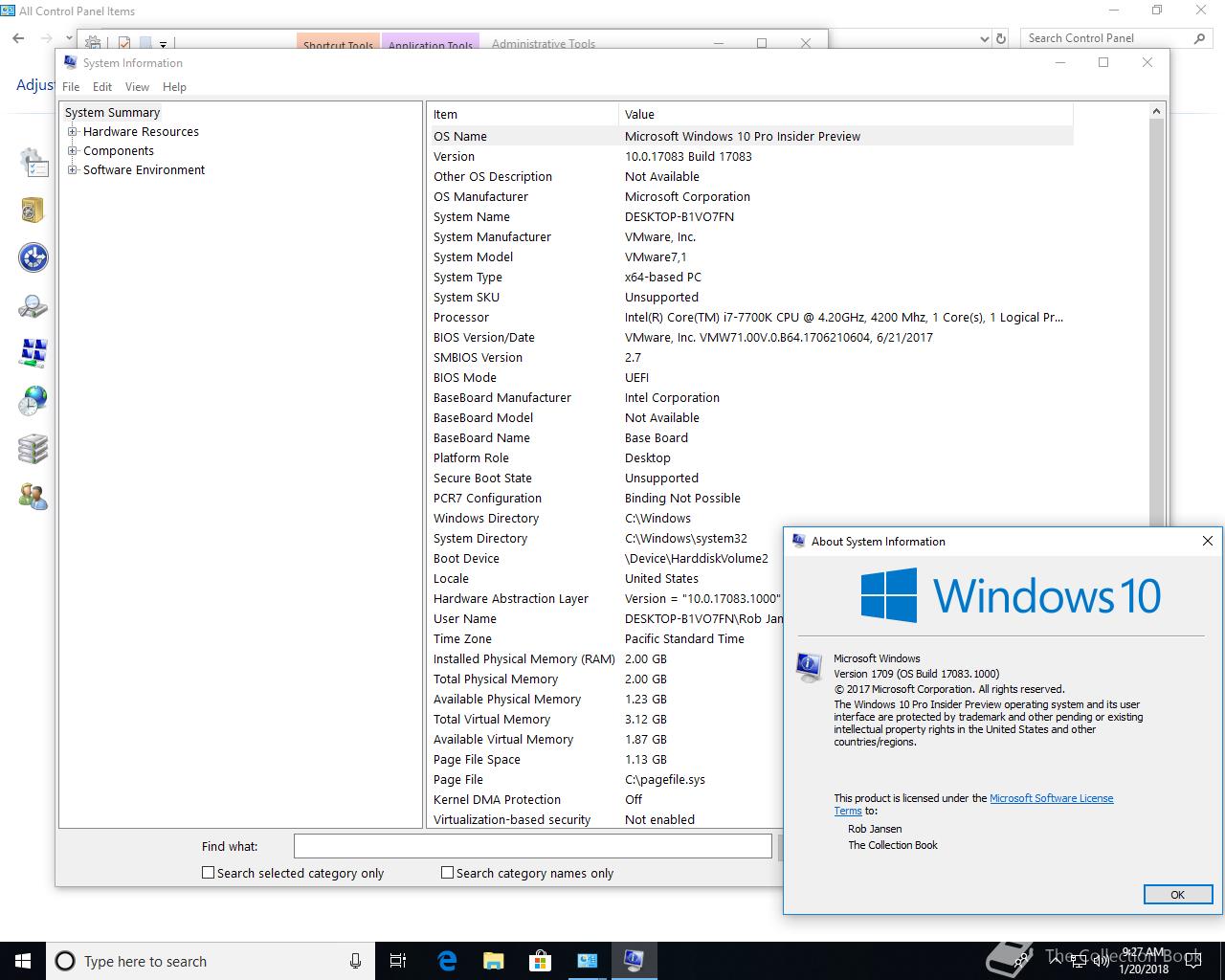Viewport: 1225px width, 980px height.
Task: Click System Information taskbar icon
Action: [634, 961]
